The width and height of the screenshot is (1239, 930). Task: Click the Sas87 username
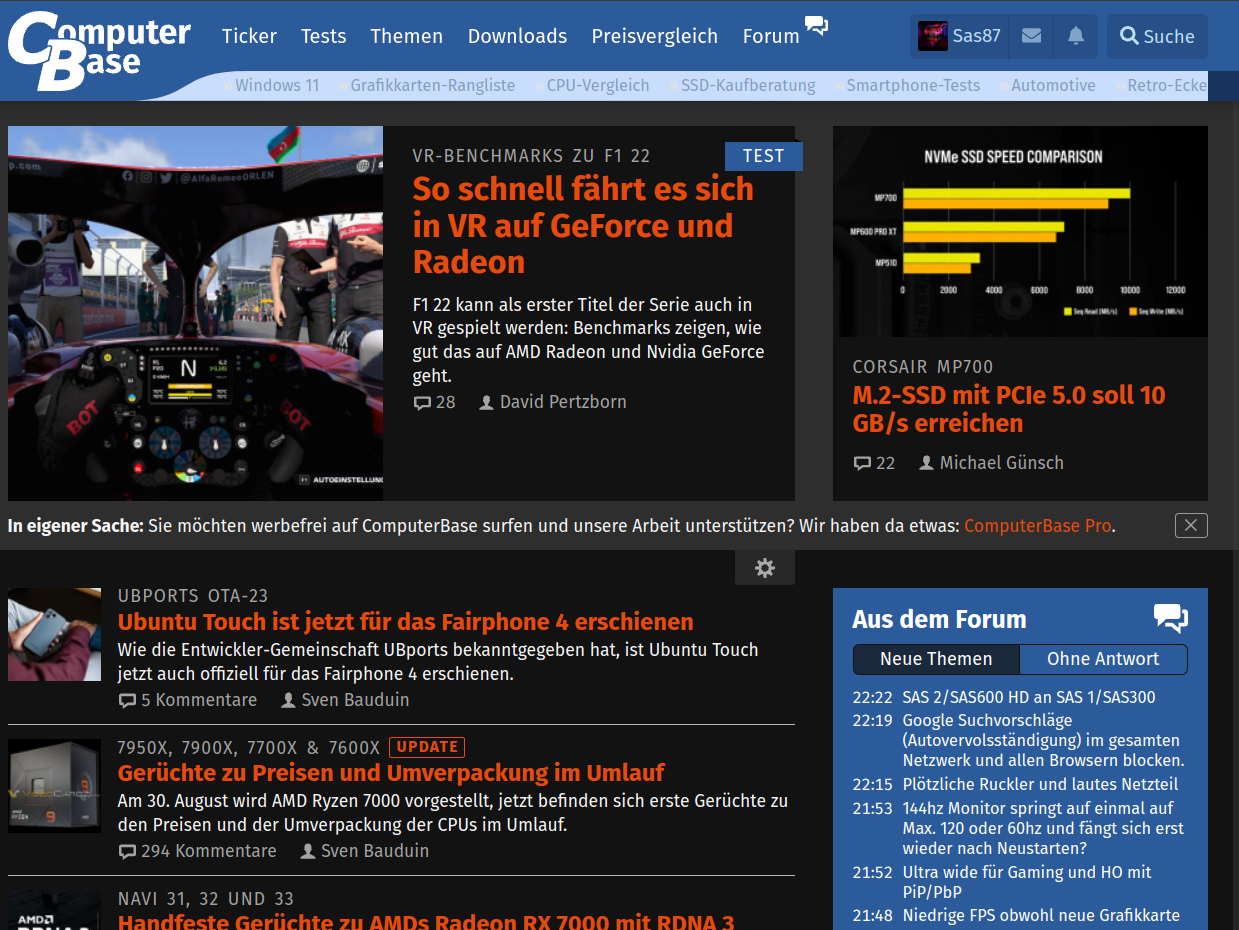pos(977,36)
